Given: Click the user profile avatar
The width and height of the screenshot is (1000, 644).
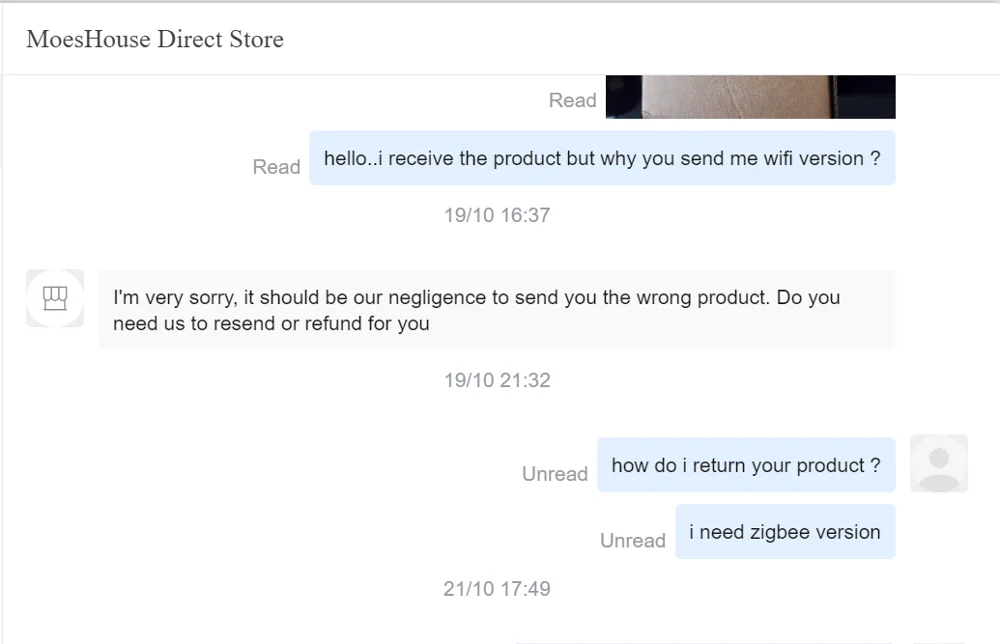Looking at the screenshot, I should click(x=938, y=463).
